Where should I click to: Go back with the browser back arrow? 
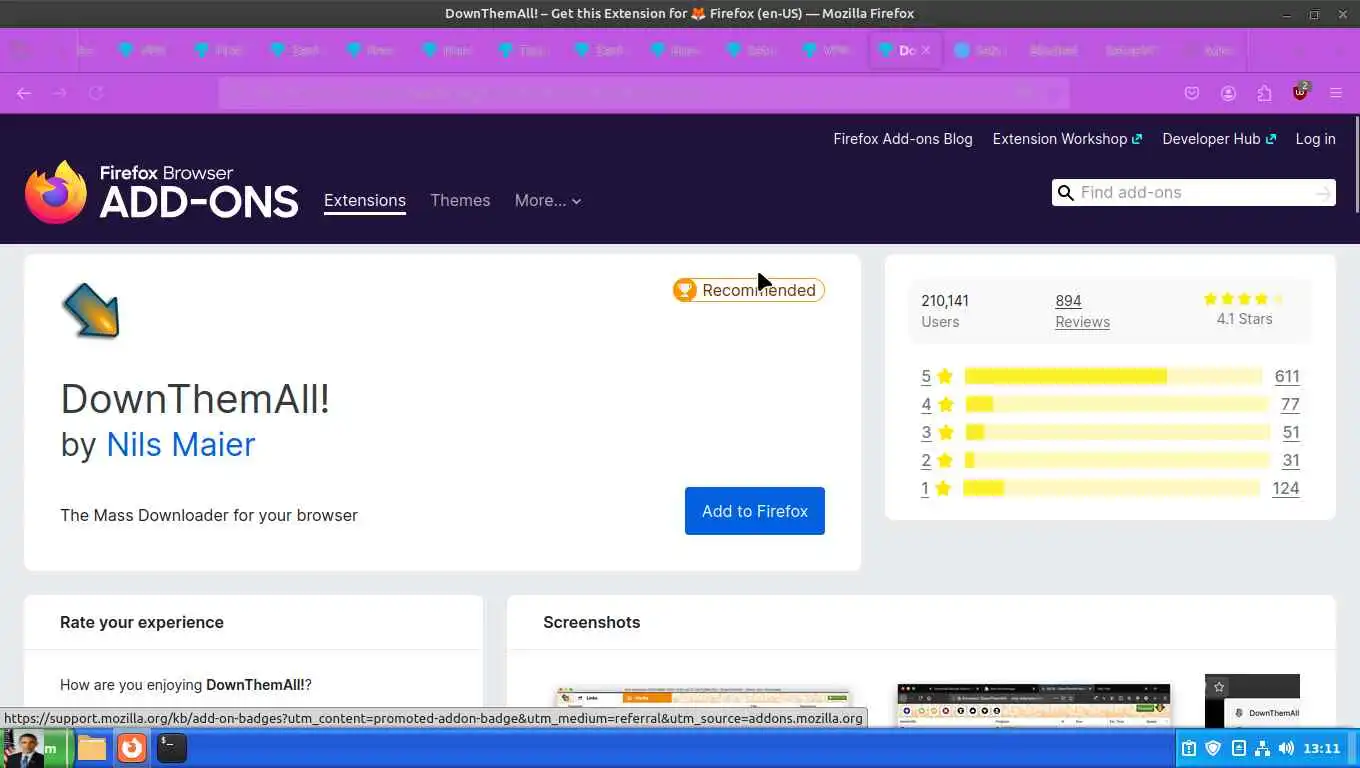coord(24,93)
